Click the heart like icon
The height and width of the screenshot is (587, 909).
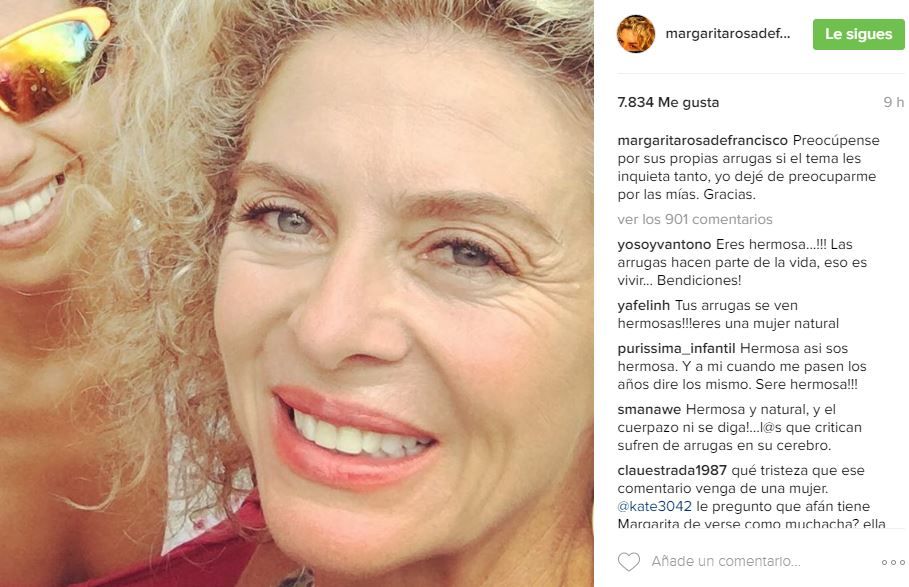[x=628, y=562]
